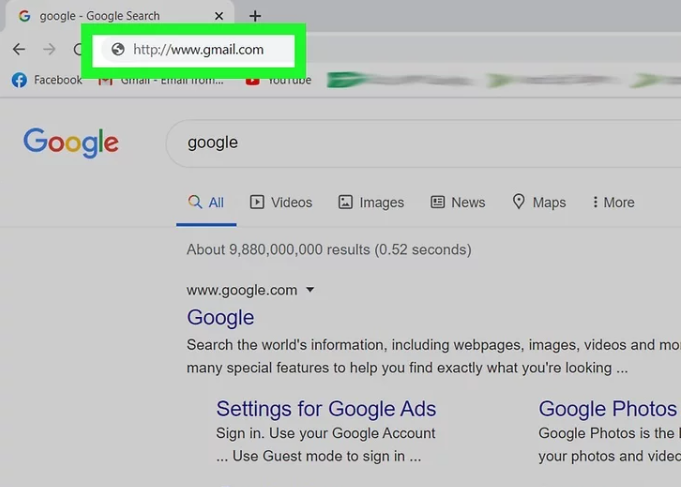Open the Facebook bookmark
682x487 pixels.
point(47,80)
